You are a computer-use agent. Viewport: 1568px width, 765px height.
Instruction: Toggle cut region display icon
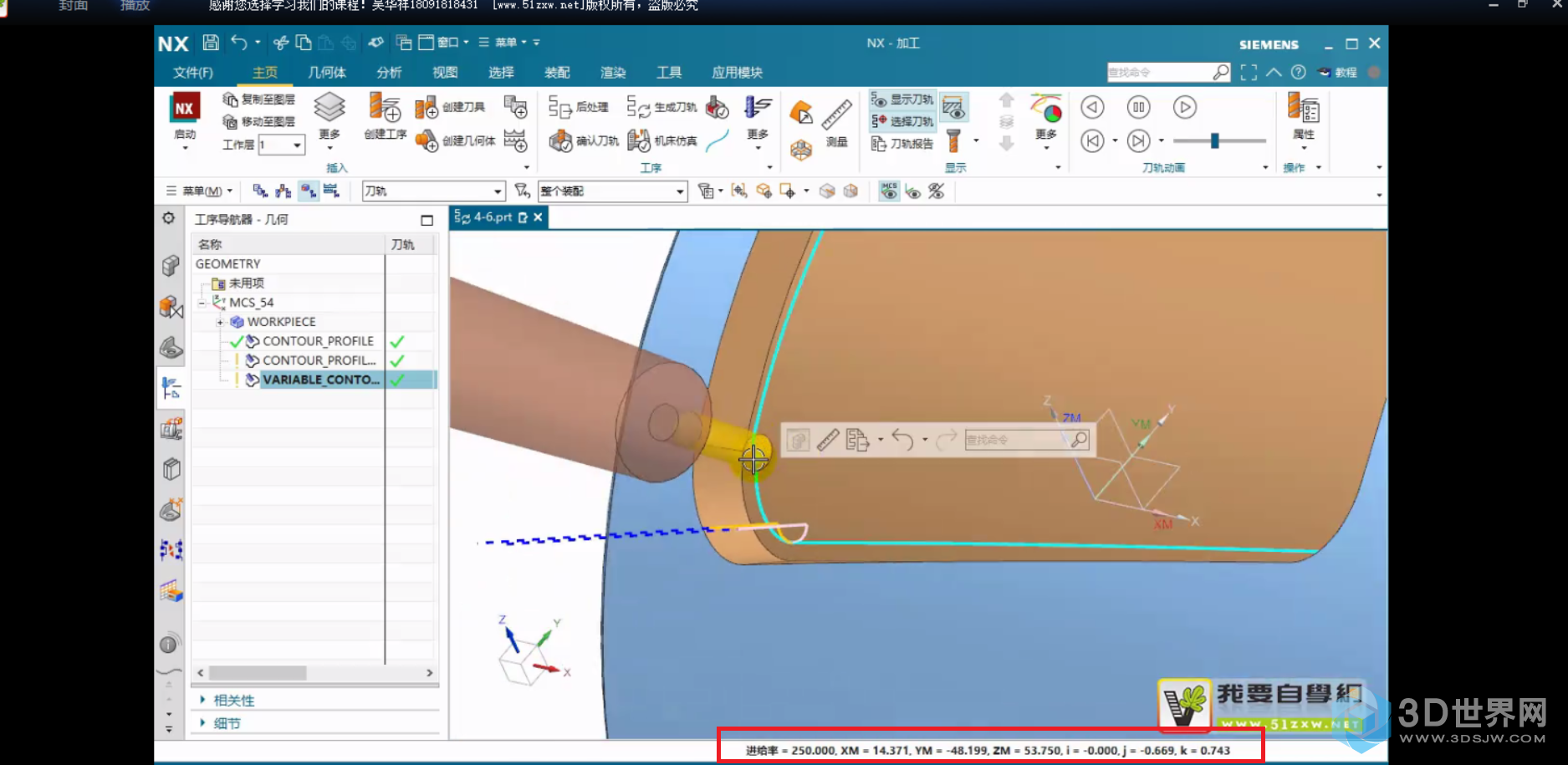click(953, 107)
